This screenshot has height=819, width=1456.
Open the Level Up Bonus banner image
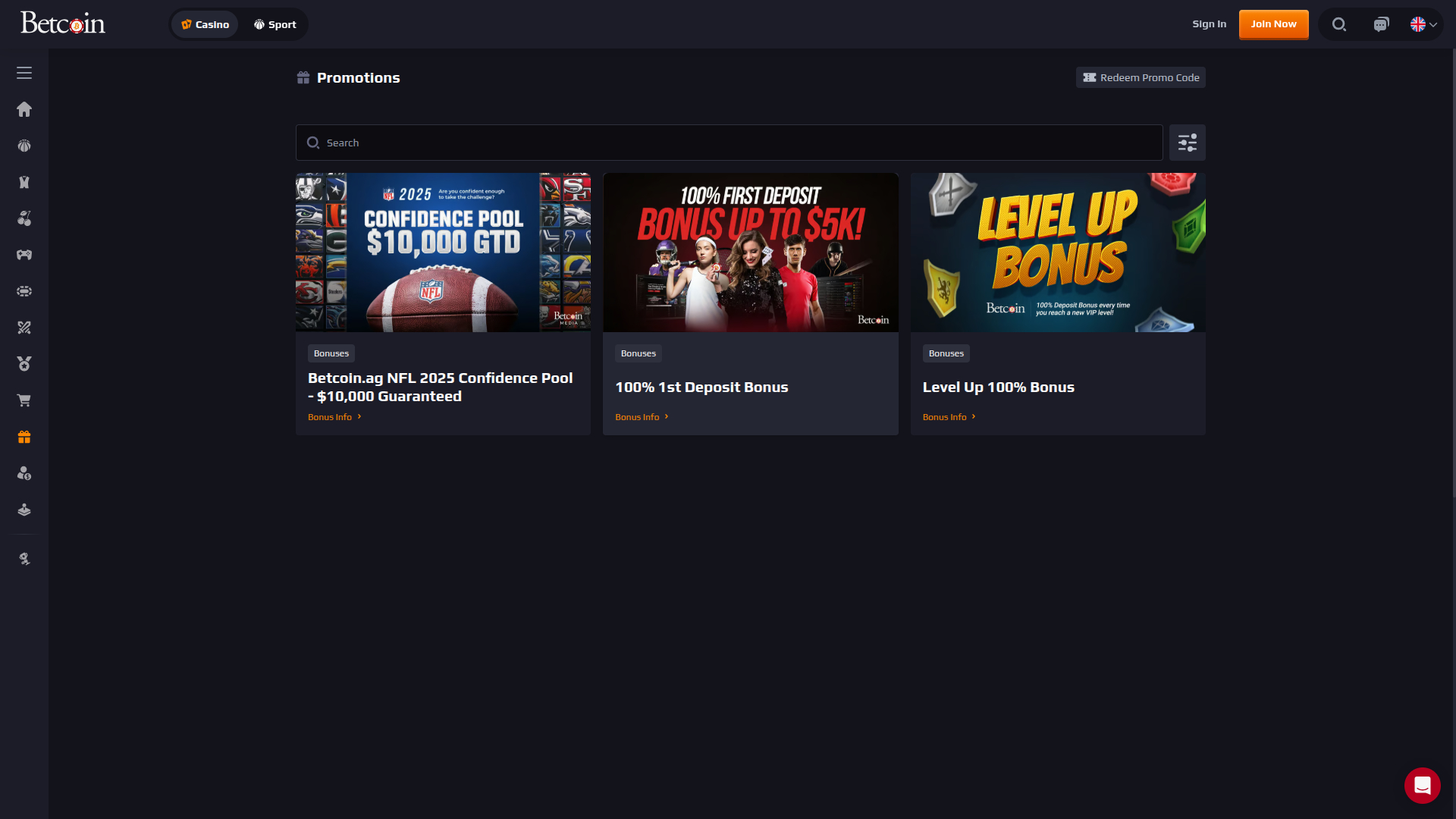click(1058, 252)
